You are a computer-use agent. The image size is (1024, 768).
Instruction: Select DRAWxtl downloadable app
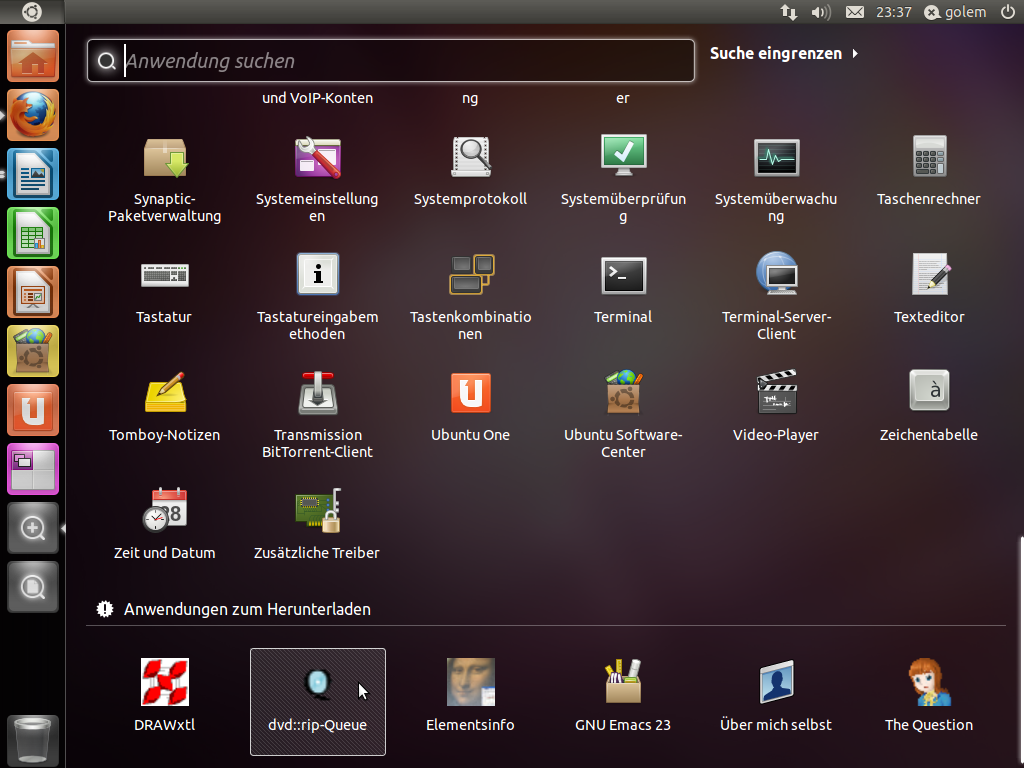[x=165, y=684]
